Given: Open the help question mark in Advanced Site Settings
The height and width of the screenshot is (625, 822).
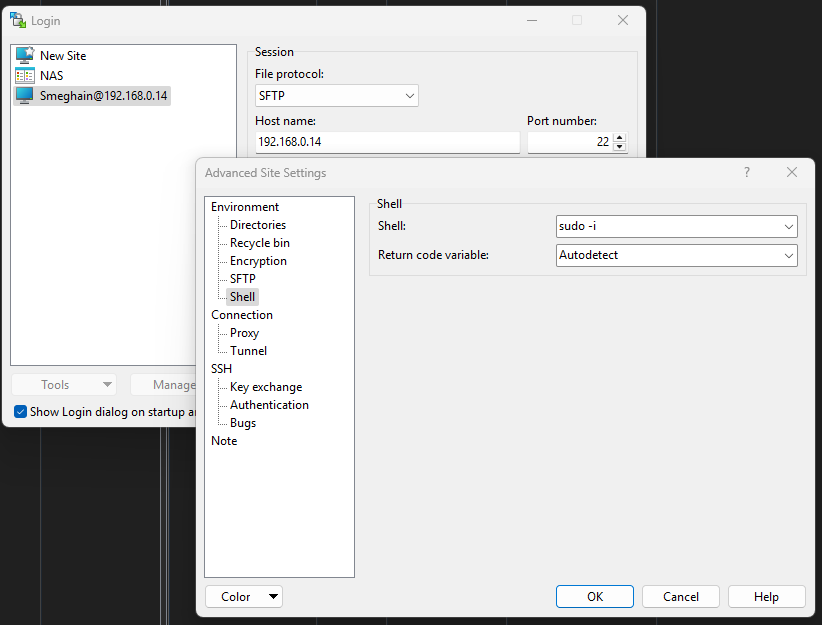Looking at the screenshot, I should (x=747, y=172).
